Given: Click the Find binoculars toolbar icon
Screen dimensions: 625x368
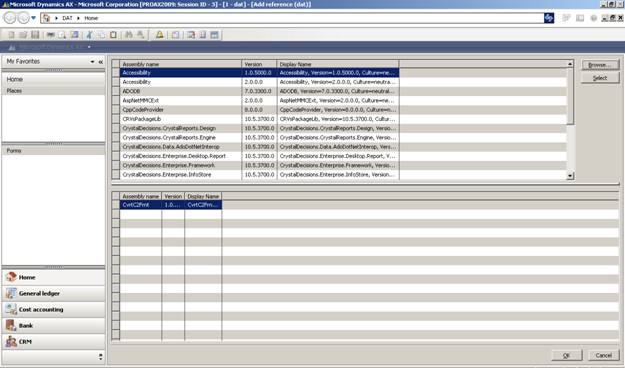Looking at the screenshot, I should (x=128, y=35).
